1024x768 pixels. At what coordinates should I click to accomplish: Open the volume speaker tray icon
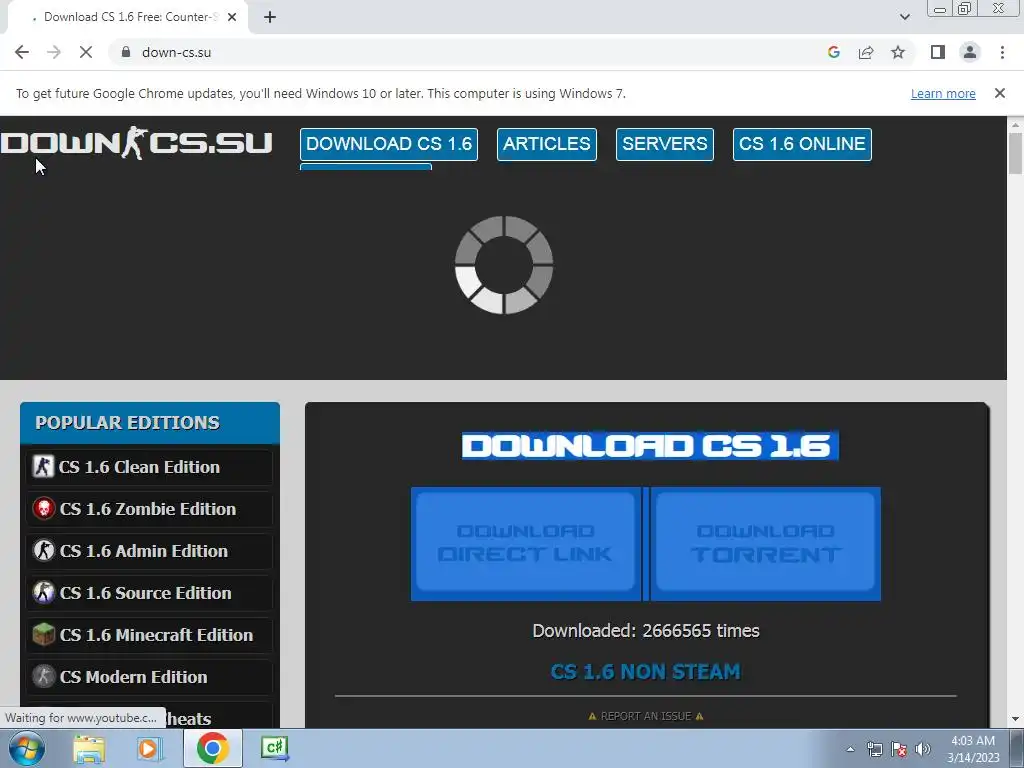click(x=923, y=749)
